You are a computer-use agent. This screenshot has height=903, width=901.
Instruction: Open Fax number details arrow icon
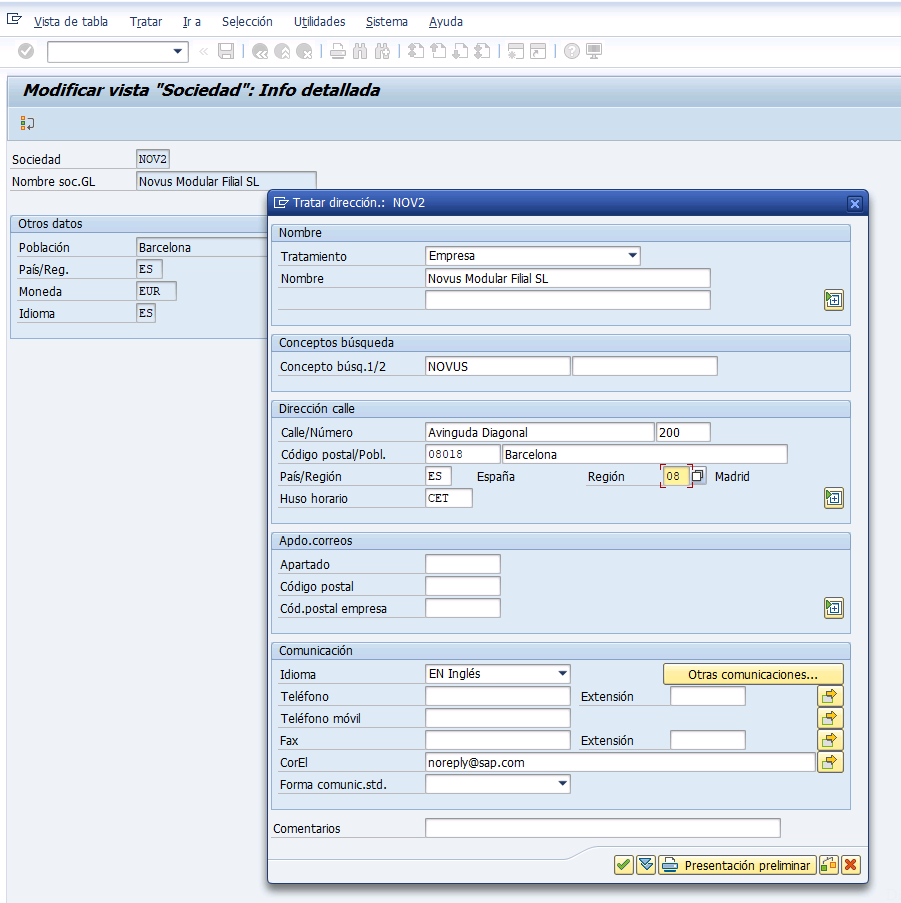[830, 740]
